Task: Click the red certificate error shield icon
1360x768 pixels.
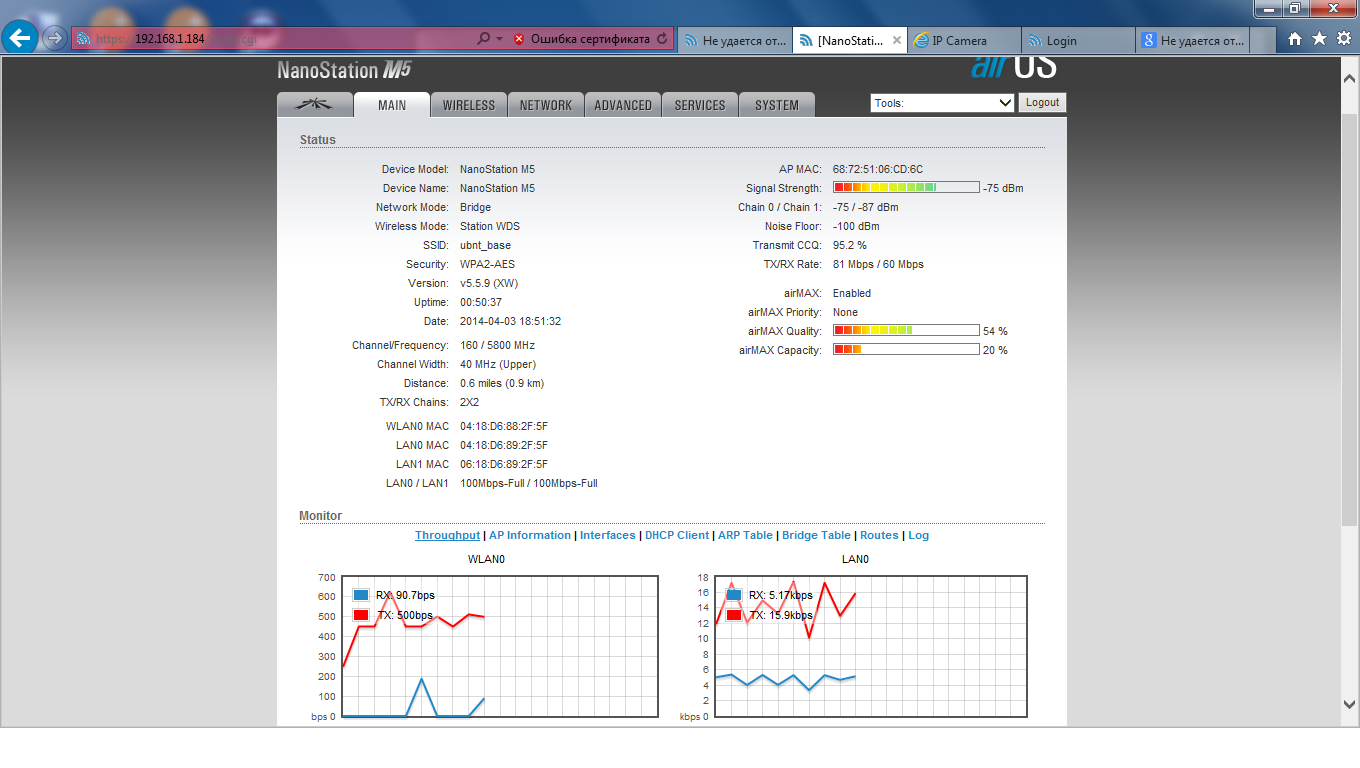Action: pos(519,39)
